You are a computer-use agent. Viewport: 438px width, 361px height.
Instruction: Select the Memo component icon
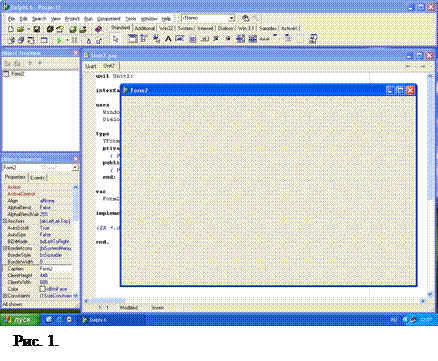click(192, 39)
